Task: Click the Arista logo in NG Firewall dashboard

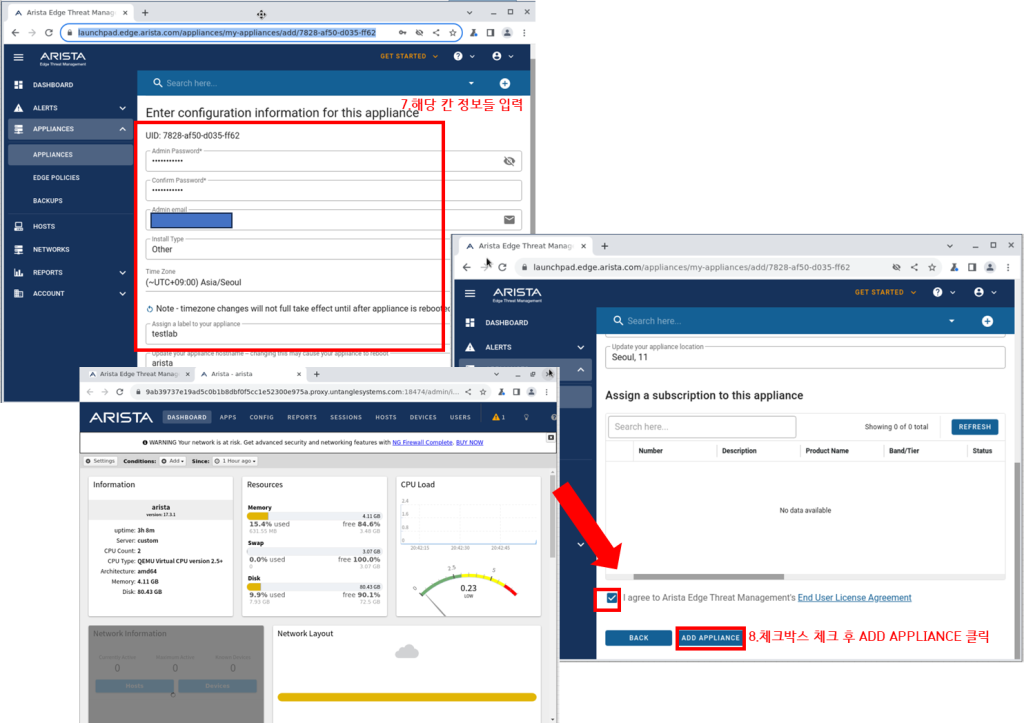Action: point(121,418)
